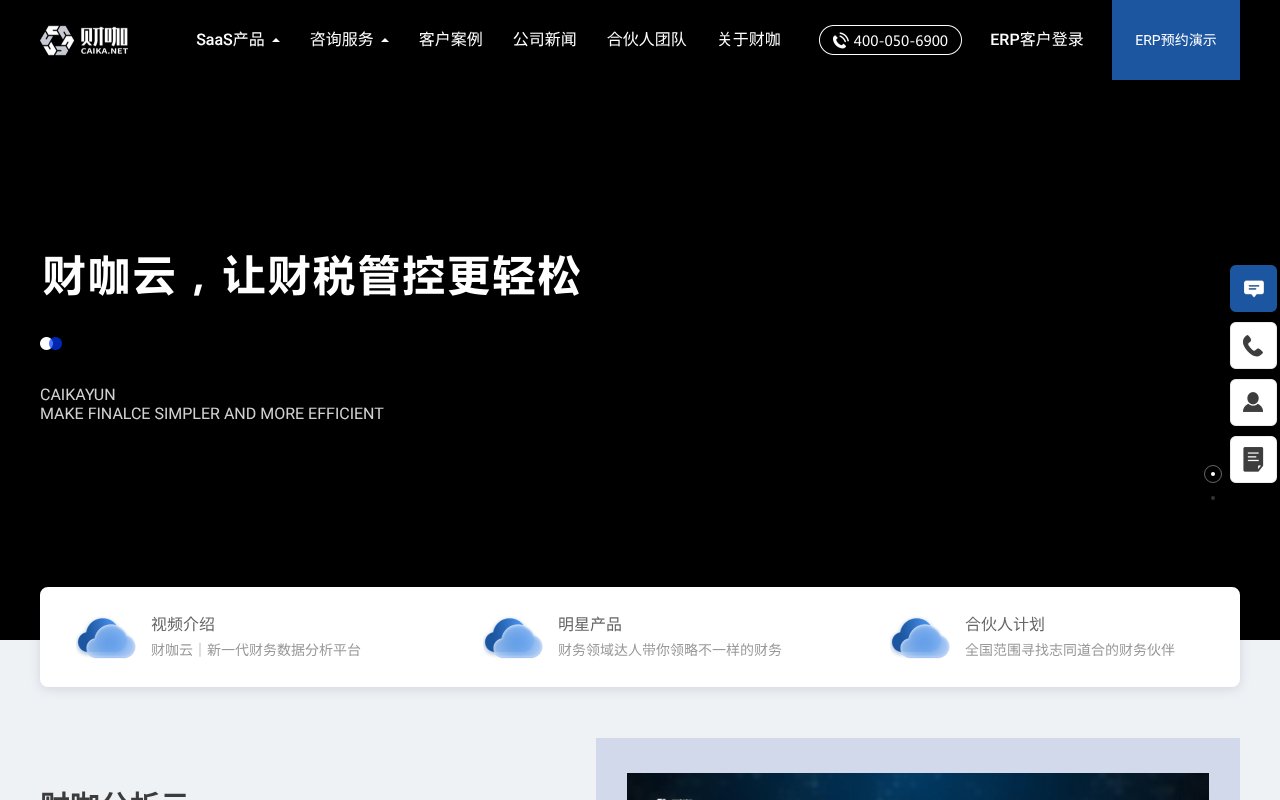Click the 财咖 logo in the top left

[x=84, y=40]
